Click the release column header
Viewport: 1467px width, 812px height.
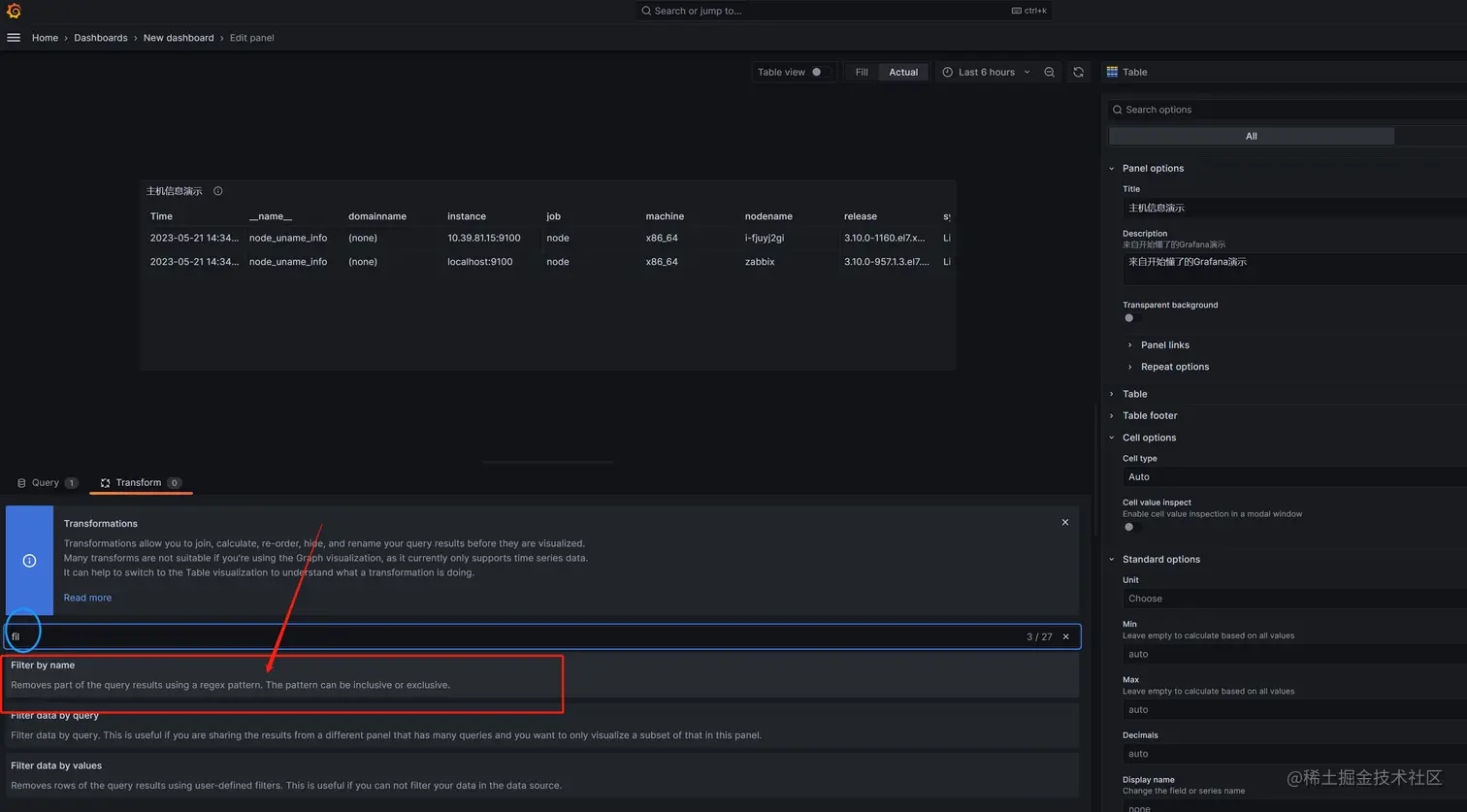(861, 216)
